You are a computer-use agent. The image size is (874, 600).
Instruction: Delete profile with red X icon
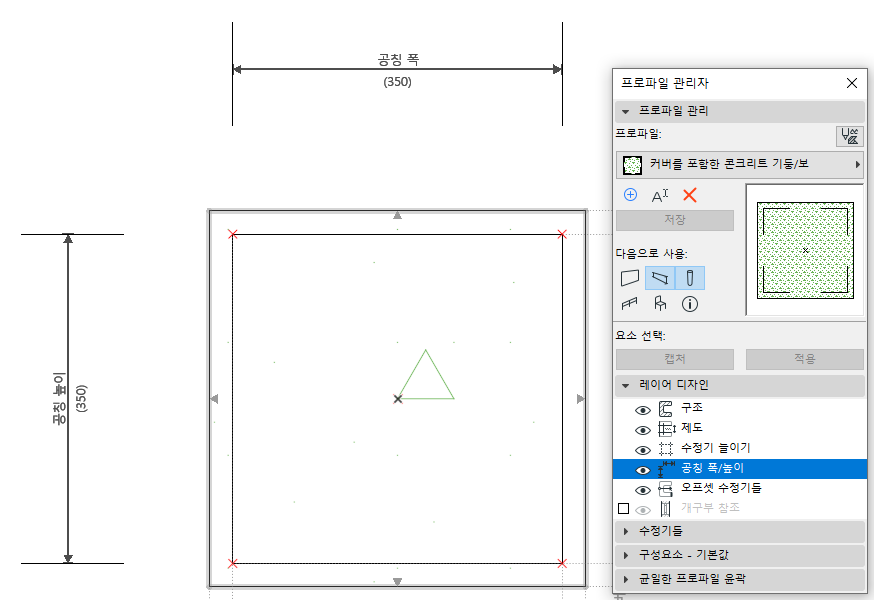tap(690, 195)
